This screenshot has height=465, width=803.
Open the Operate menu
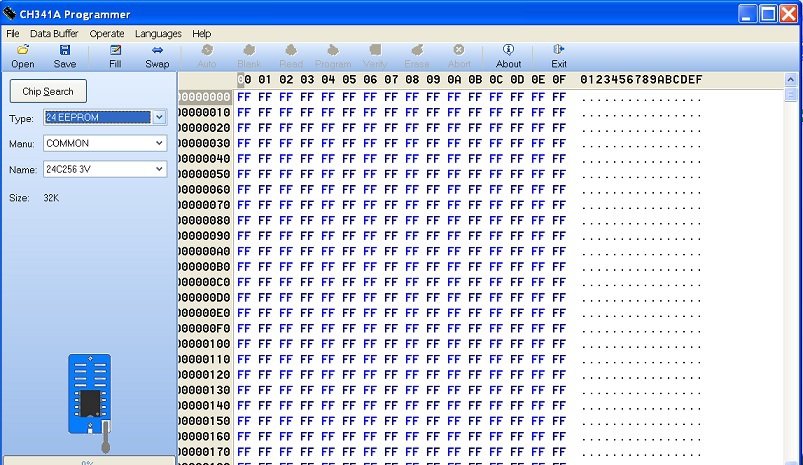[107, 33]
